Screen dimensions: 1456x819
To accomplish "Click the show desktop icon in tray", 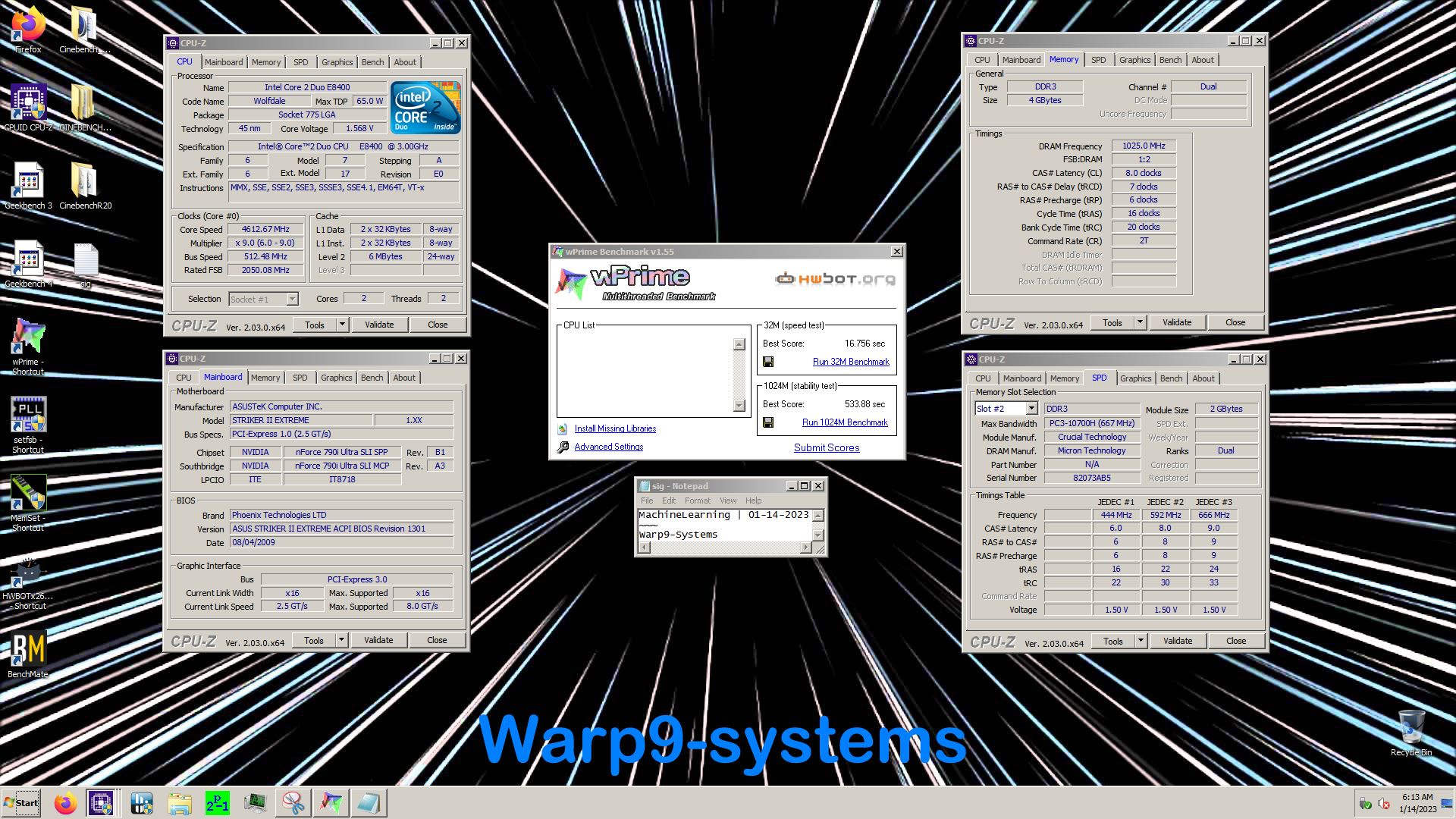I will 1447,804.
